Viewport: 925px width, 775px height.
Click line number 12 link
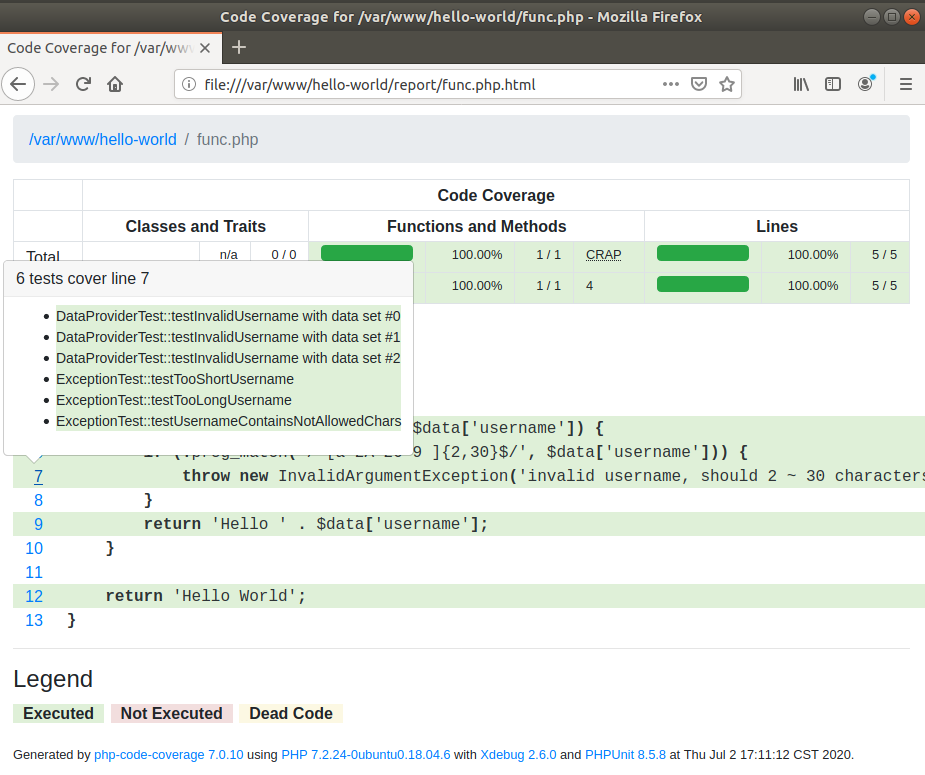34,596
